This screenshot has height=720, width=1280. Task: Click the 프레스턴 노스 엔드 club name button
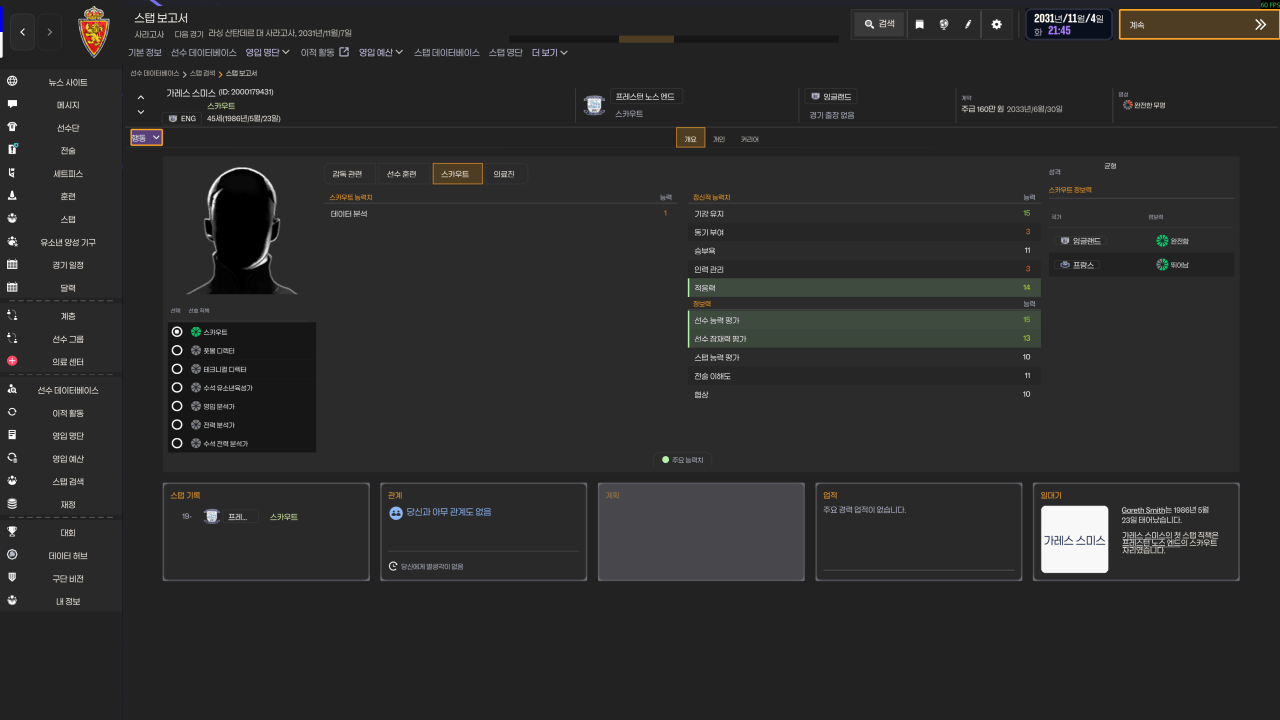click(646, 97)
